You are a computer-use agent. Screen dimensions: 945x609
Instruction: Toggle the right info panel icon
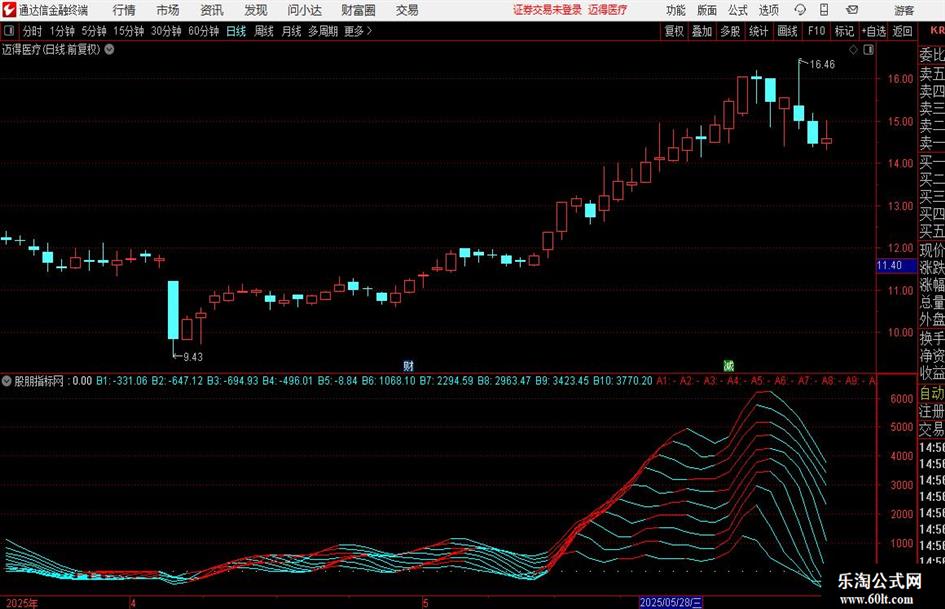(868, 50)
